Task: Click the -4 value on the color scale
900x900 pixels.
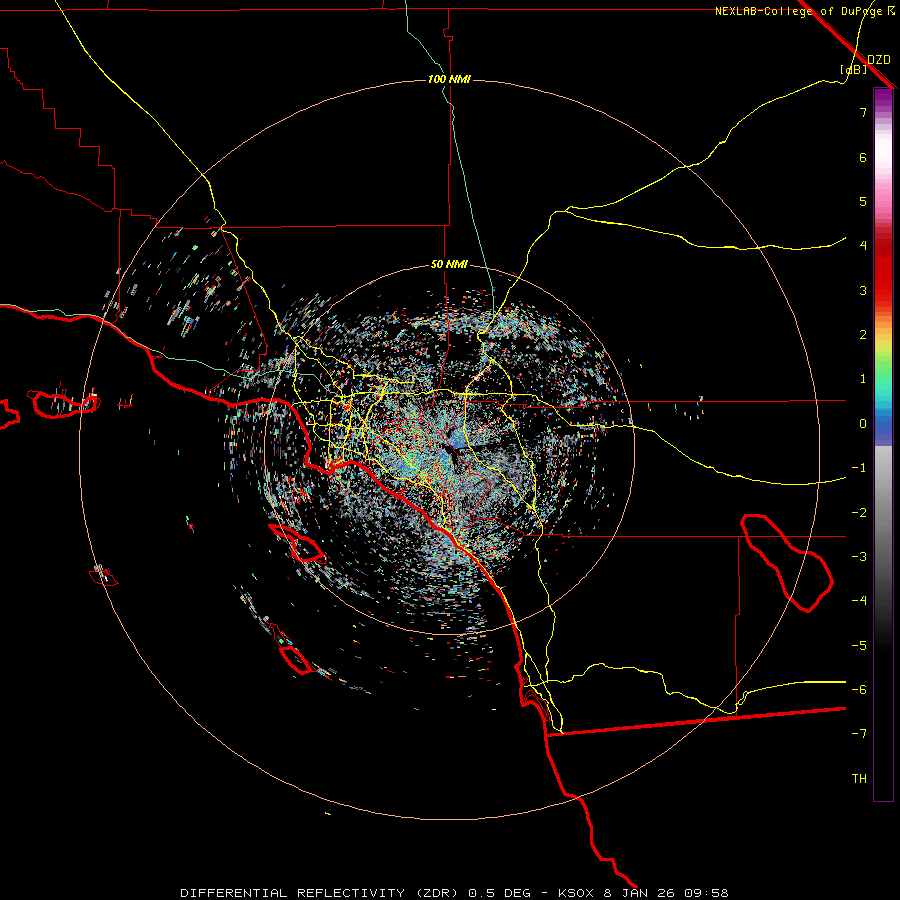Action: click(x=859, y=601)
